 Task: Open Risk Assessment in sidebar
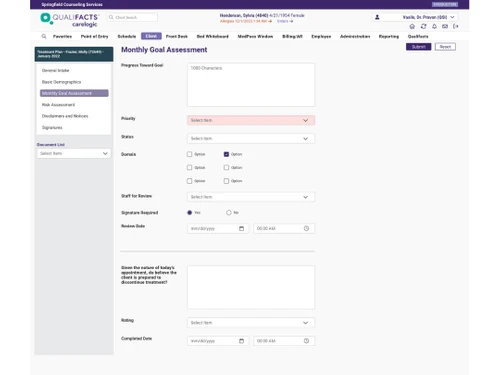point(58,105)
